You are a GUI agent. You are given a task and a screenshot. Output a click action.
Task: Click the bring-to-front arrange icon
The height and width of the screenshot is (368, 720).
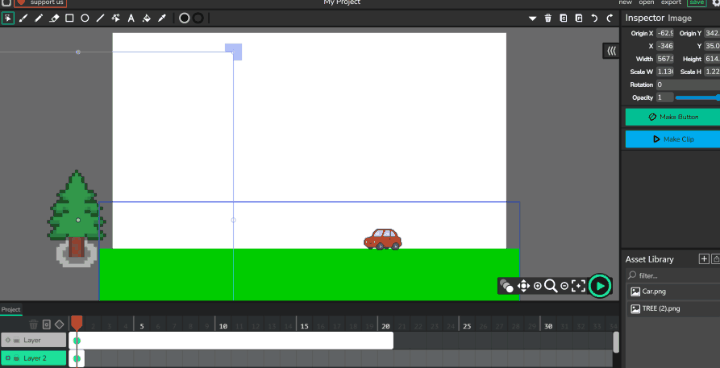point(579,18)
